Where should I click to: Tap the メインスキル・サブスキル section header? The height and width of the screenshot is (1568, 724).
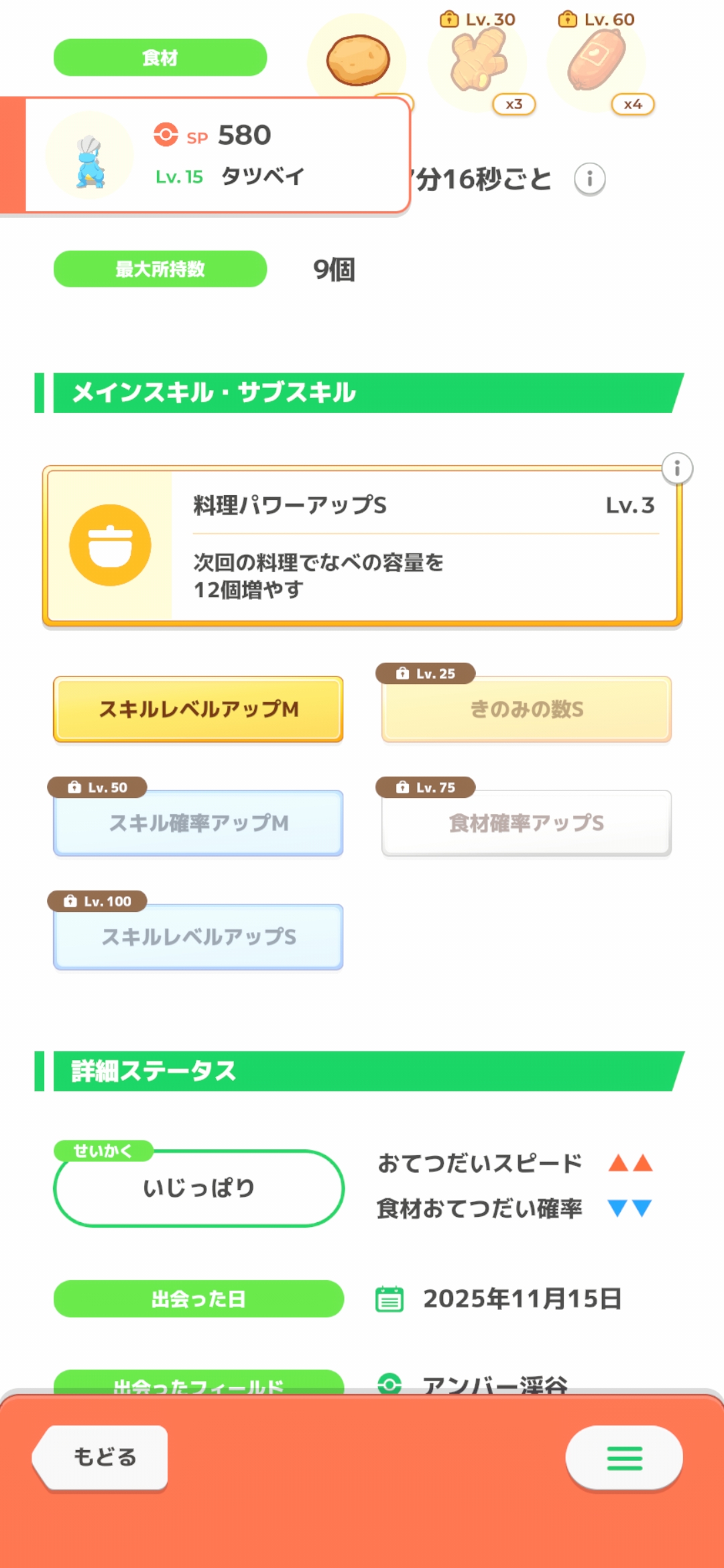(362, 393)
